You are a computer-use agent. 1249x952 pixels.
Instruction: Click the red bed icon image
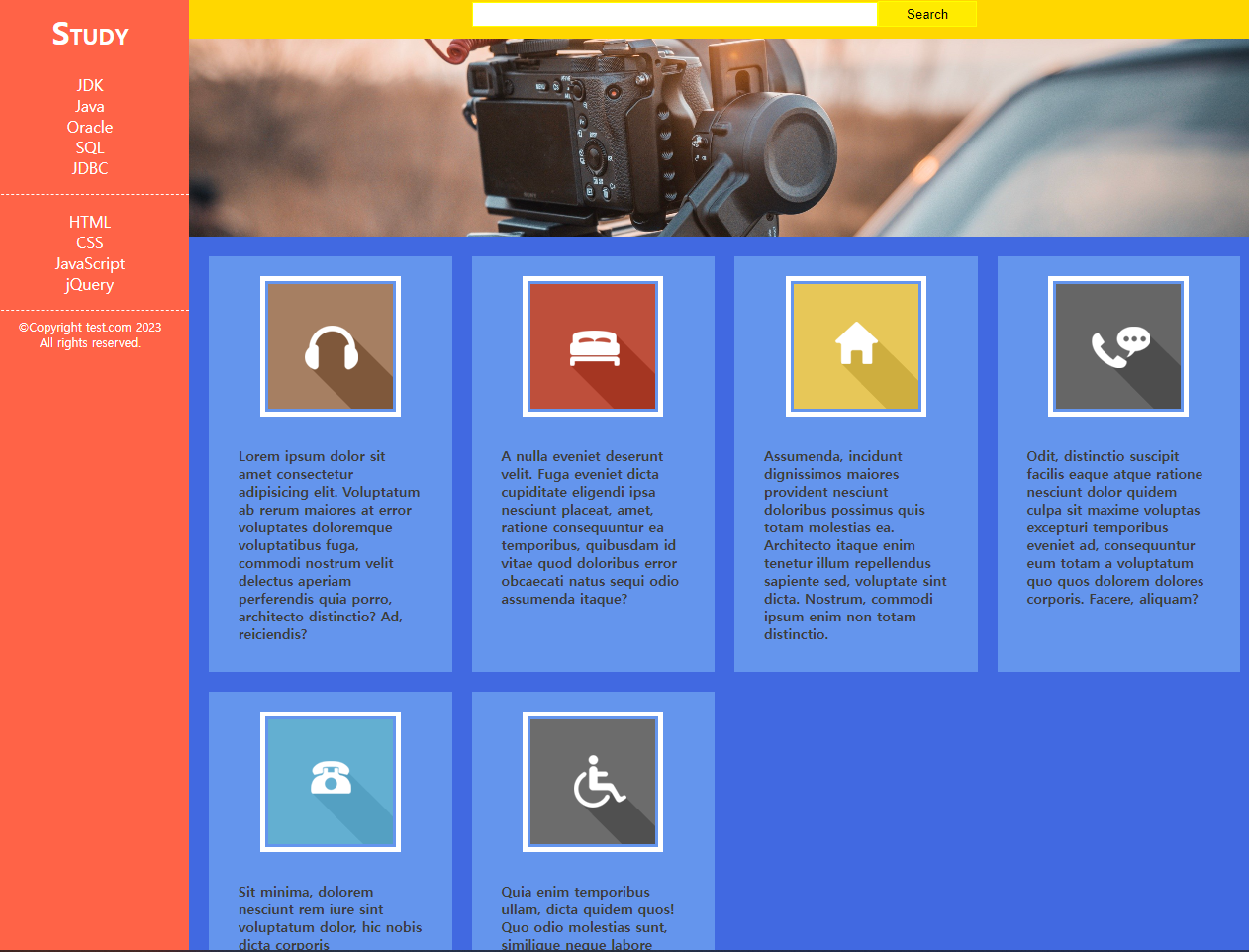point(593,346)
